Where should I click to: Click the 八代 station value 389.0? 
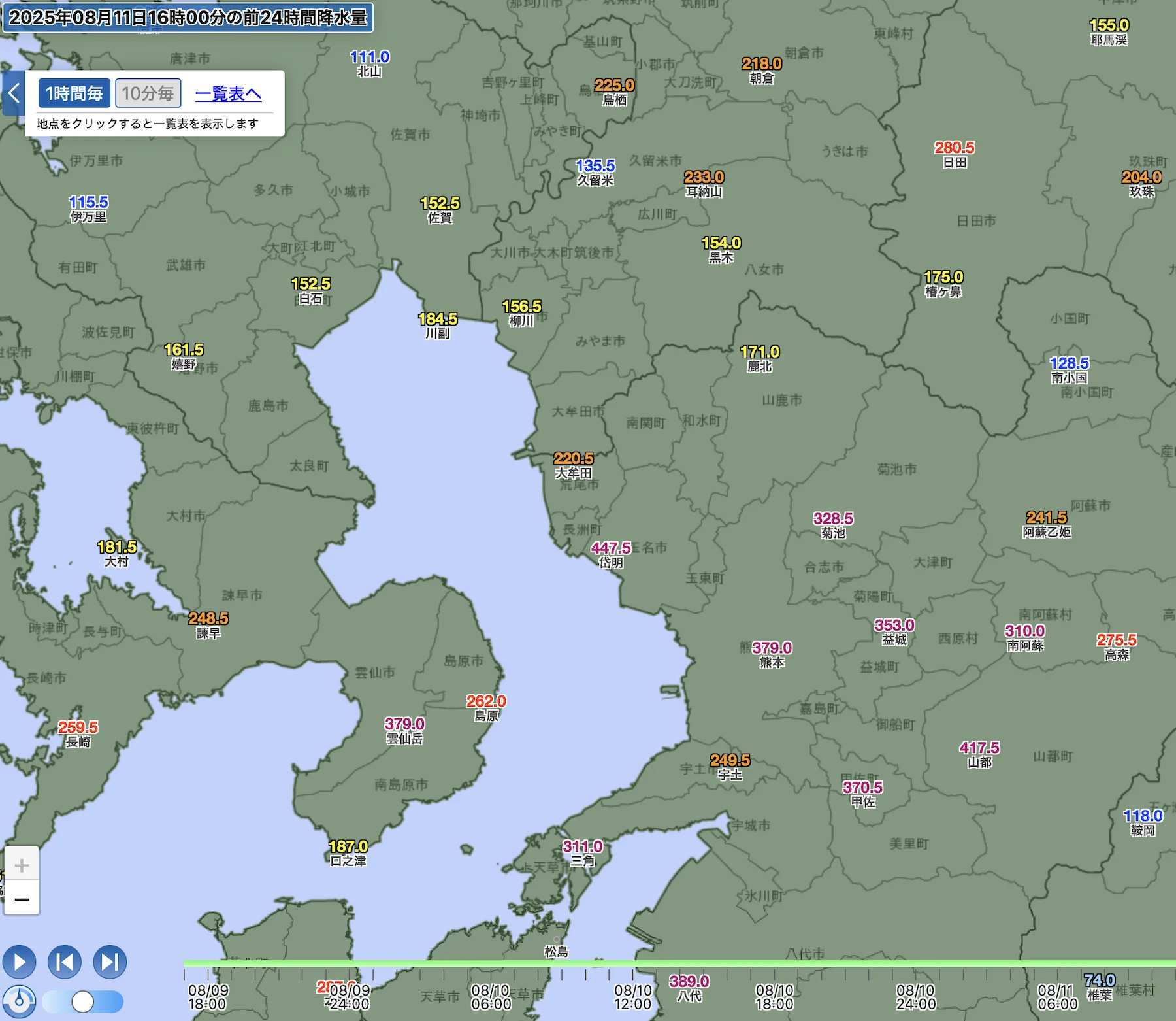(689, 982)
